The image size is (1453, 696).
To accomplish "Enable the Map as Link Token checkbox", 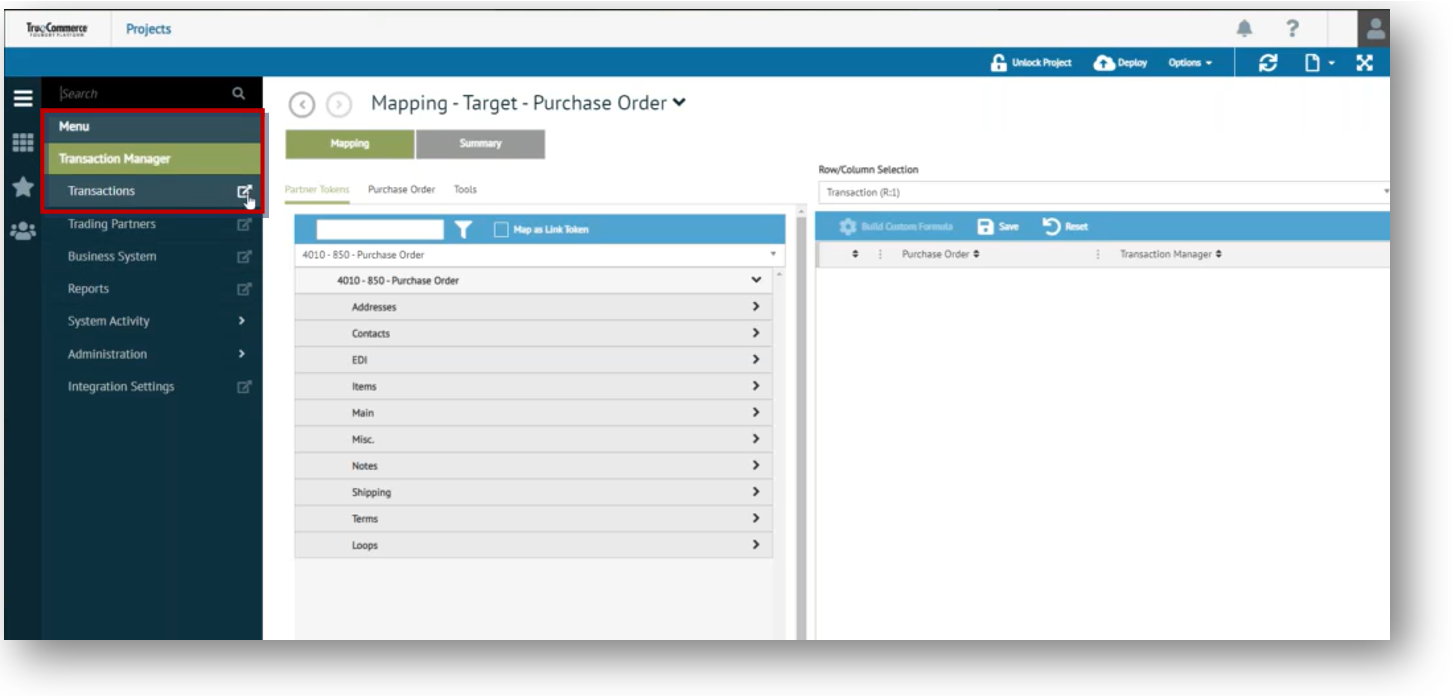I will tap(502, 230).
